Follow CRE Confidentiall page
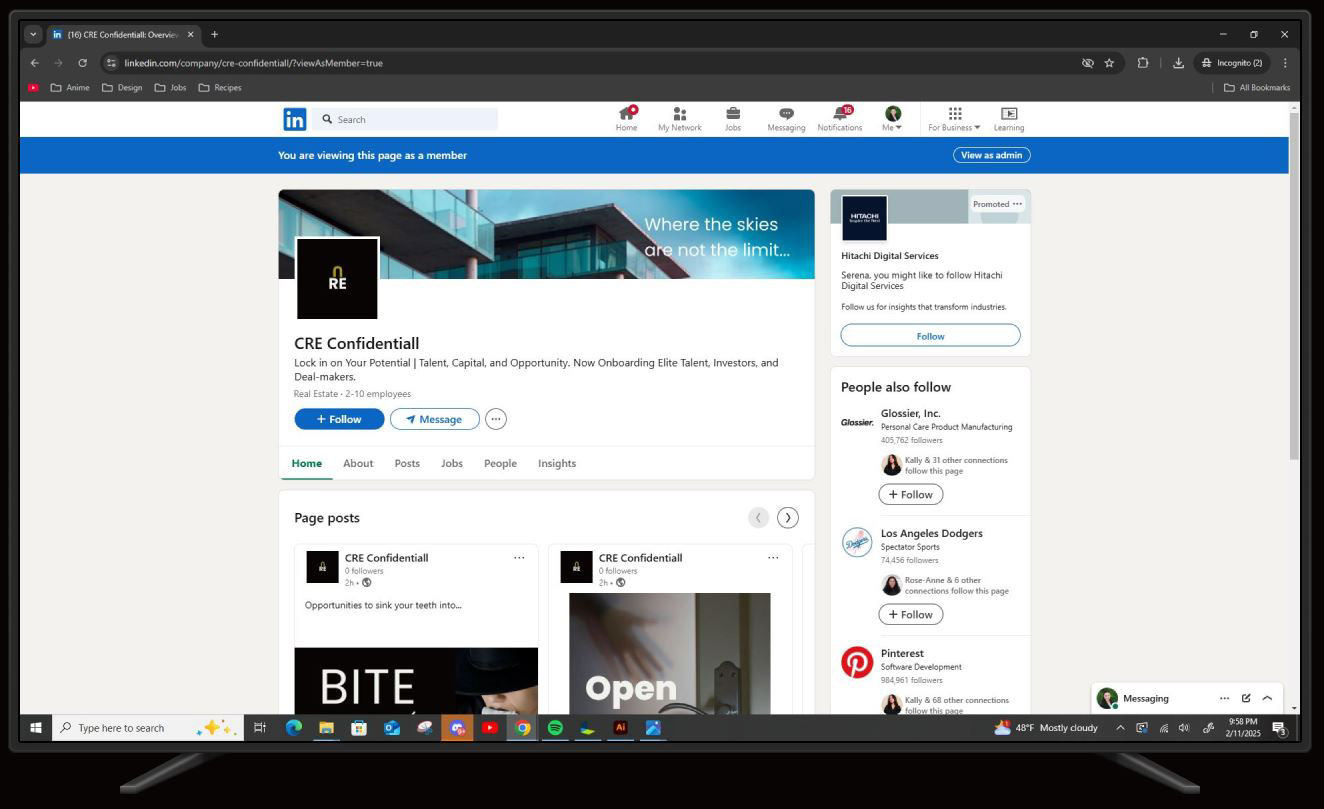This screenshot has width=1324, height=809. [x=339, y=419]
